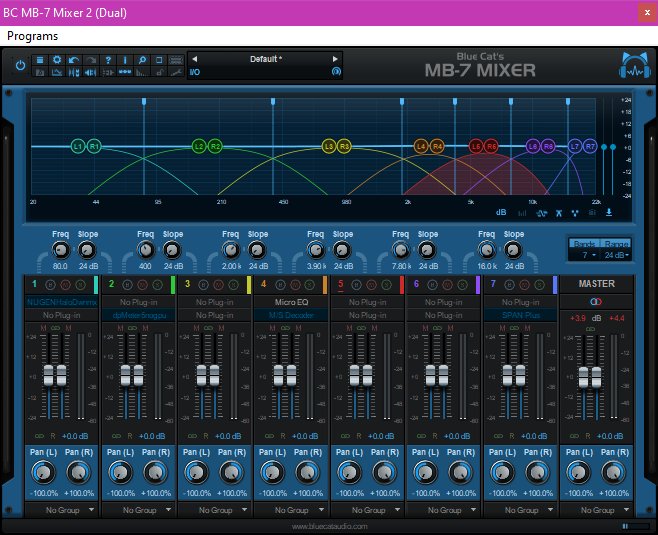This screenshot has height=535, width=658.
Task: Select the R5 band node in graph
Action: coord(491,146)
